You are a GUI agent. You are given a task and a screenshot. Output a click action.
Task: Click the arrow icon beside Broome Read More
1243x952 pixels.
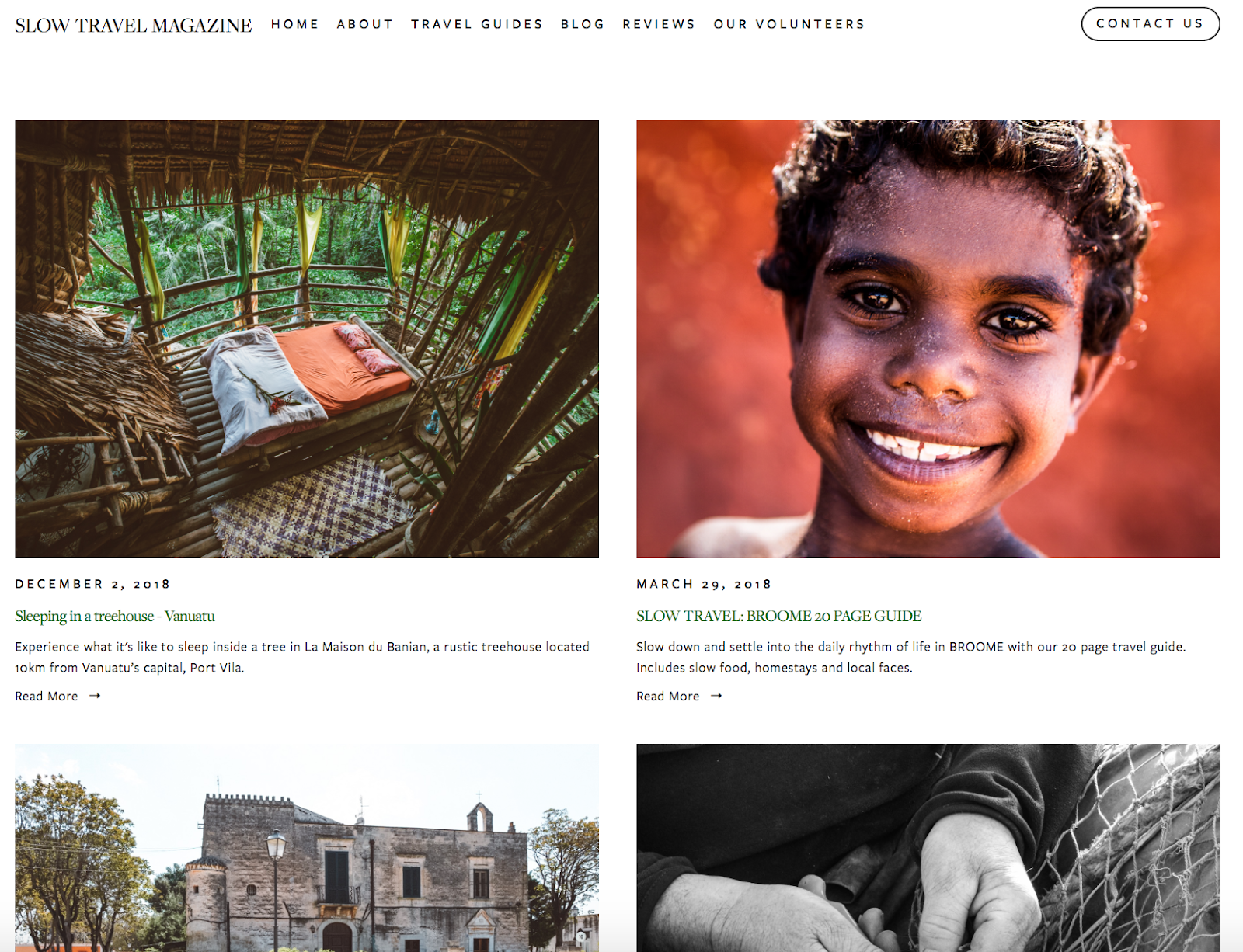tap(716, 696)
